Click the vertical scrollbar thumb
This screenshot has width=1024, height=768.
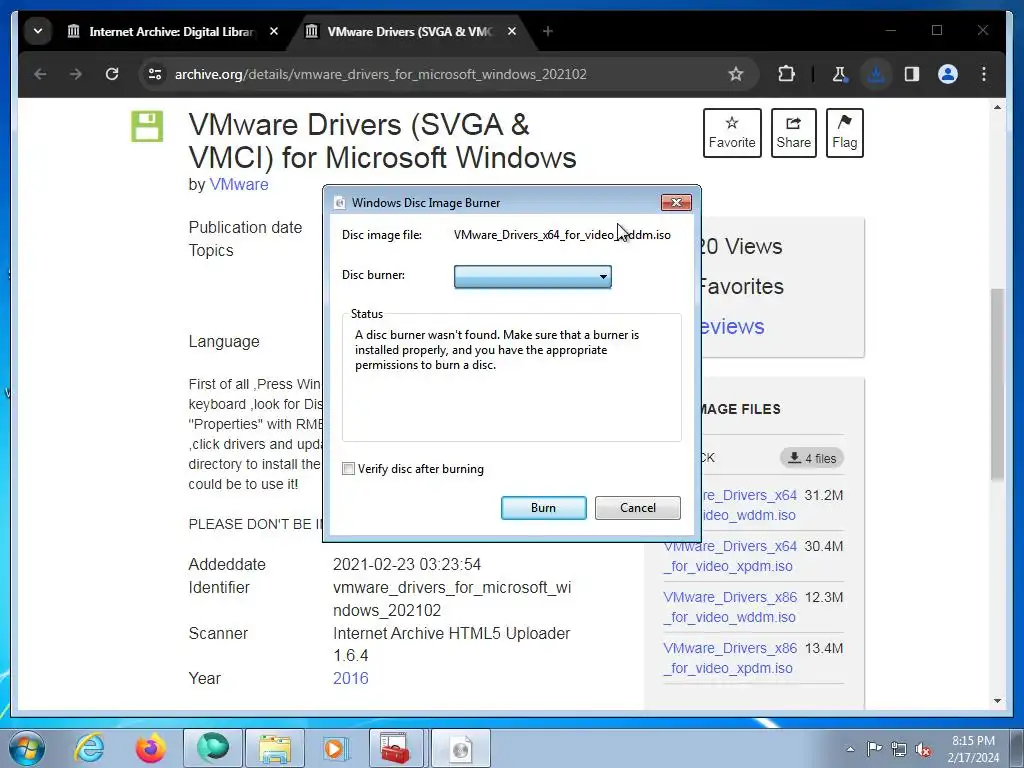[x=997, y=384]
